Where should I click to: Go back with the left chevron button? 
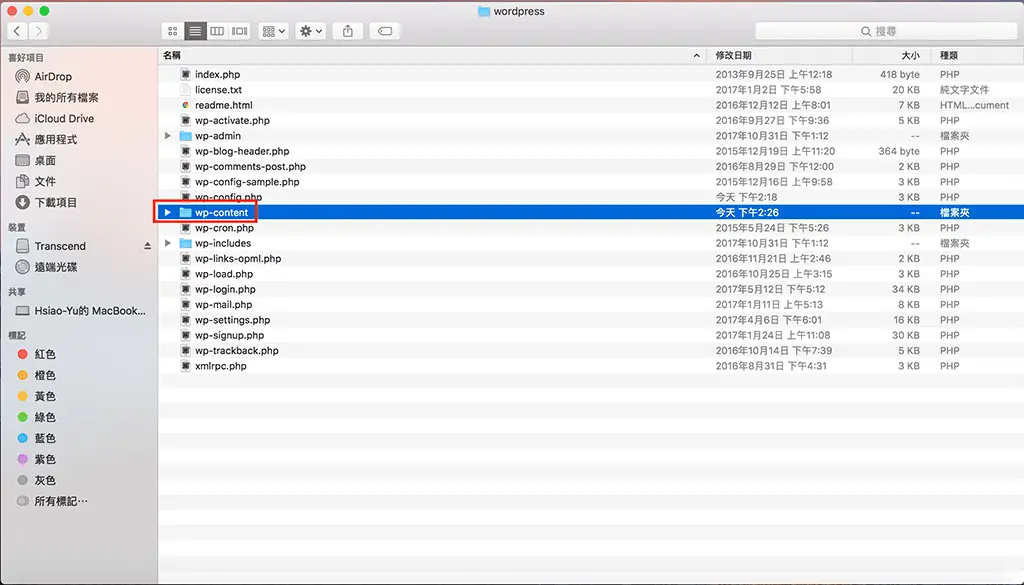point(17,31)
